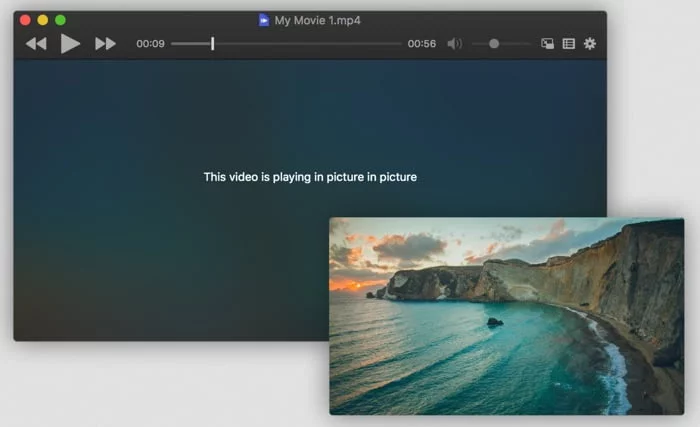
Task: Mute audio via the speaker icon
Action: tap(454, 44)
